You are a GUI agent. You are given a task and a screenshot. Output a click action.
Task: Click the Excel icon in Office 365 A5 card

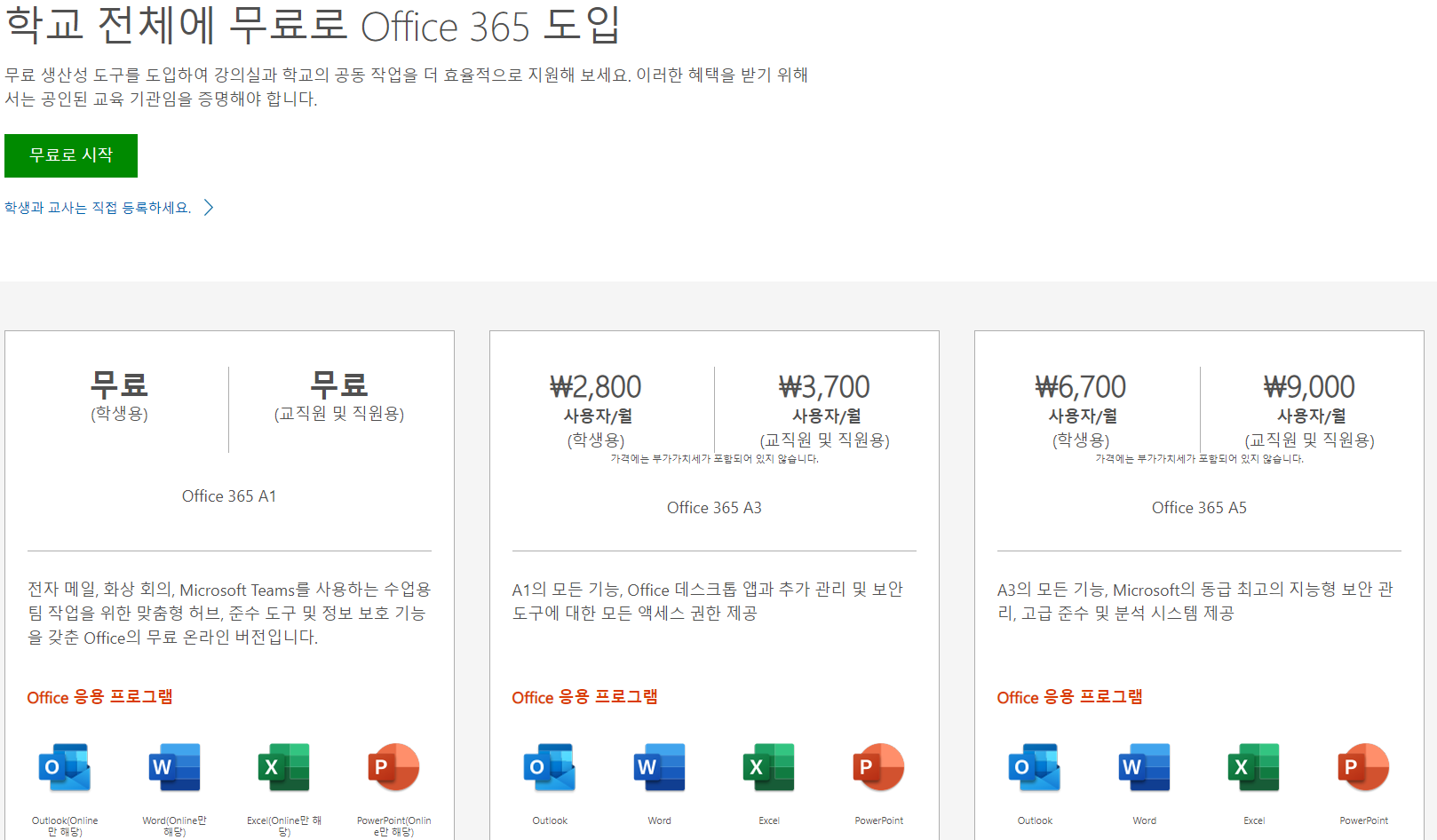pos(1254,767)
